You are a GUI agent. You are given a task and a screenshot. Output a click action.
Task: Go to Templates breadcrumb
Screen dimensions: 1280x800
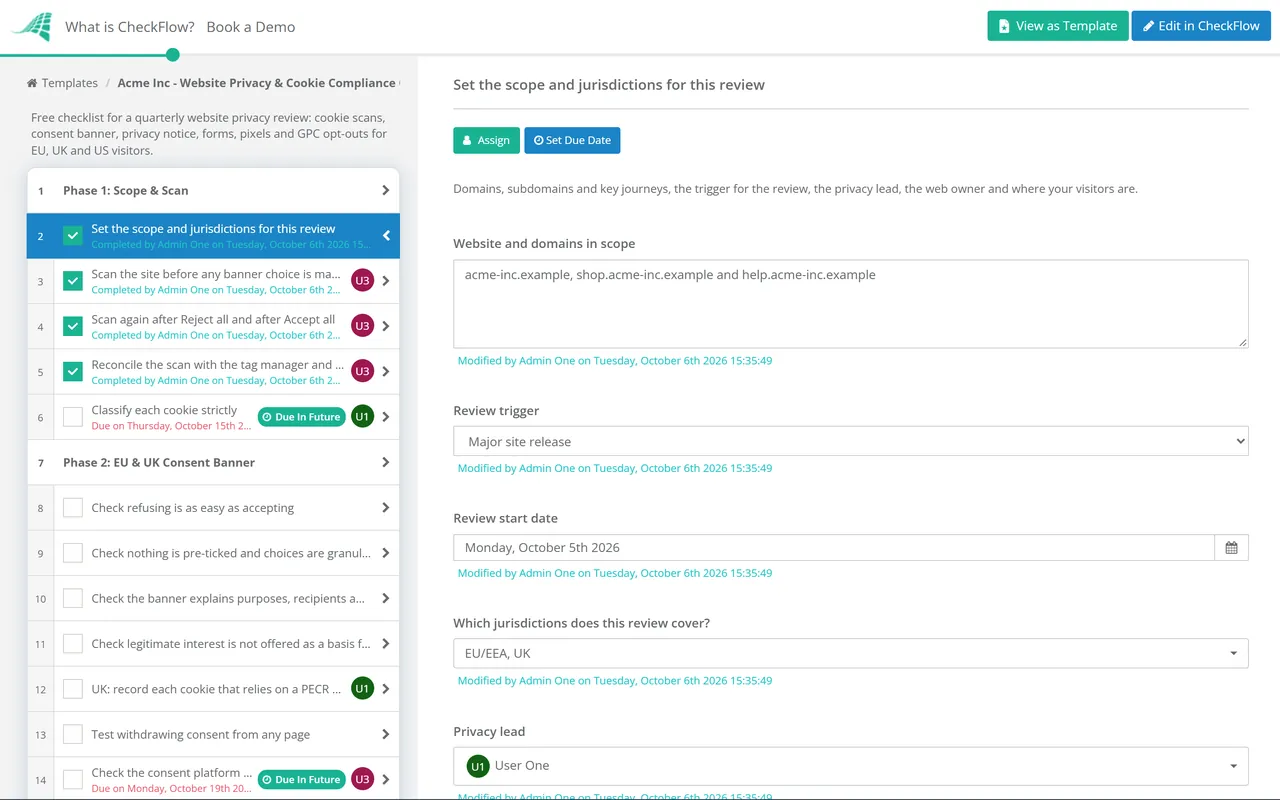click(x=69, y=83)
